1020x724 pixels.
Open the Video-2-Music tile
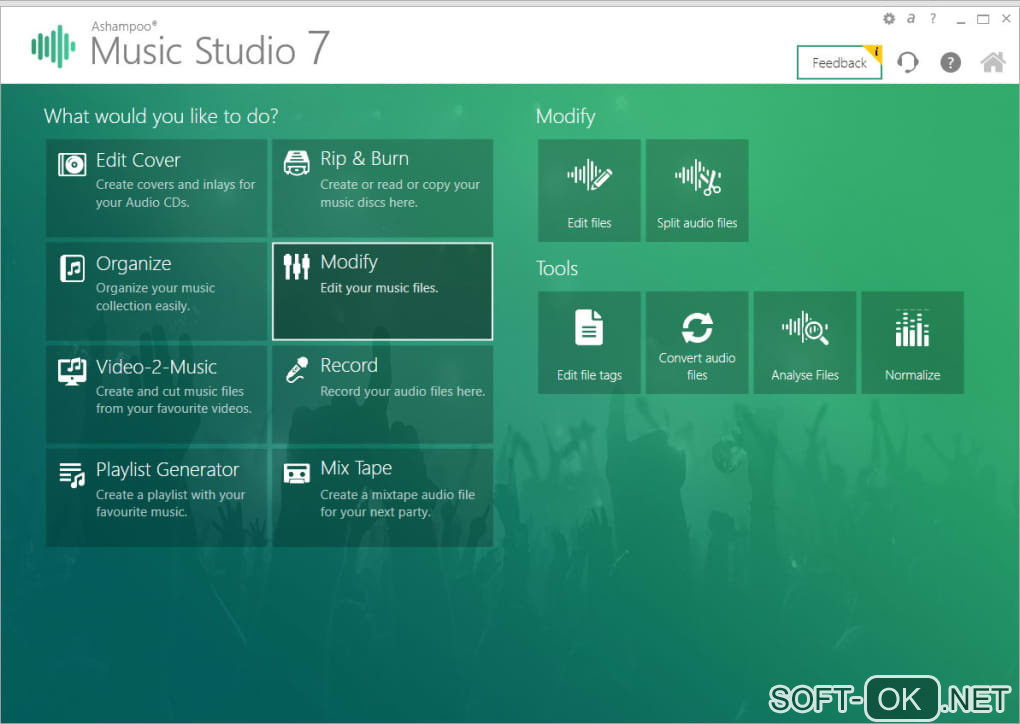pos(156,395)
